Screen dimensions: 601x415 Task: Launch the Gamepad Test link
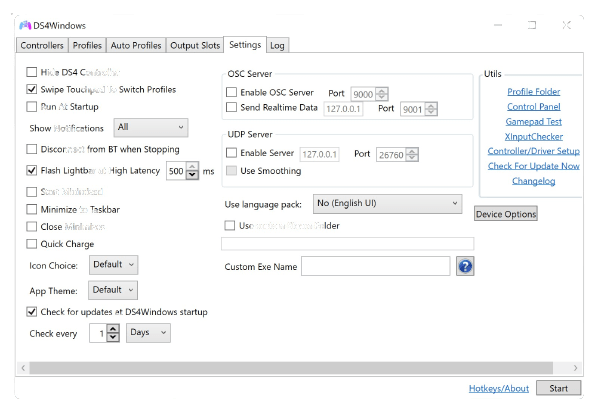(x=534, y=121)
